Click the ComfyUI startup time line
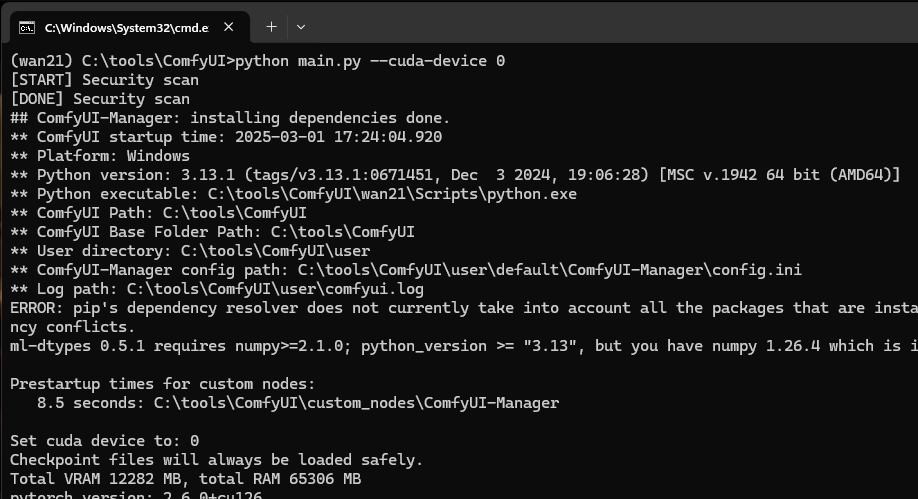This screenshot has height=499, width=918. click(x=226, y=137)
